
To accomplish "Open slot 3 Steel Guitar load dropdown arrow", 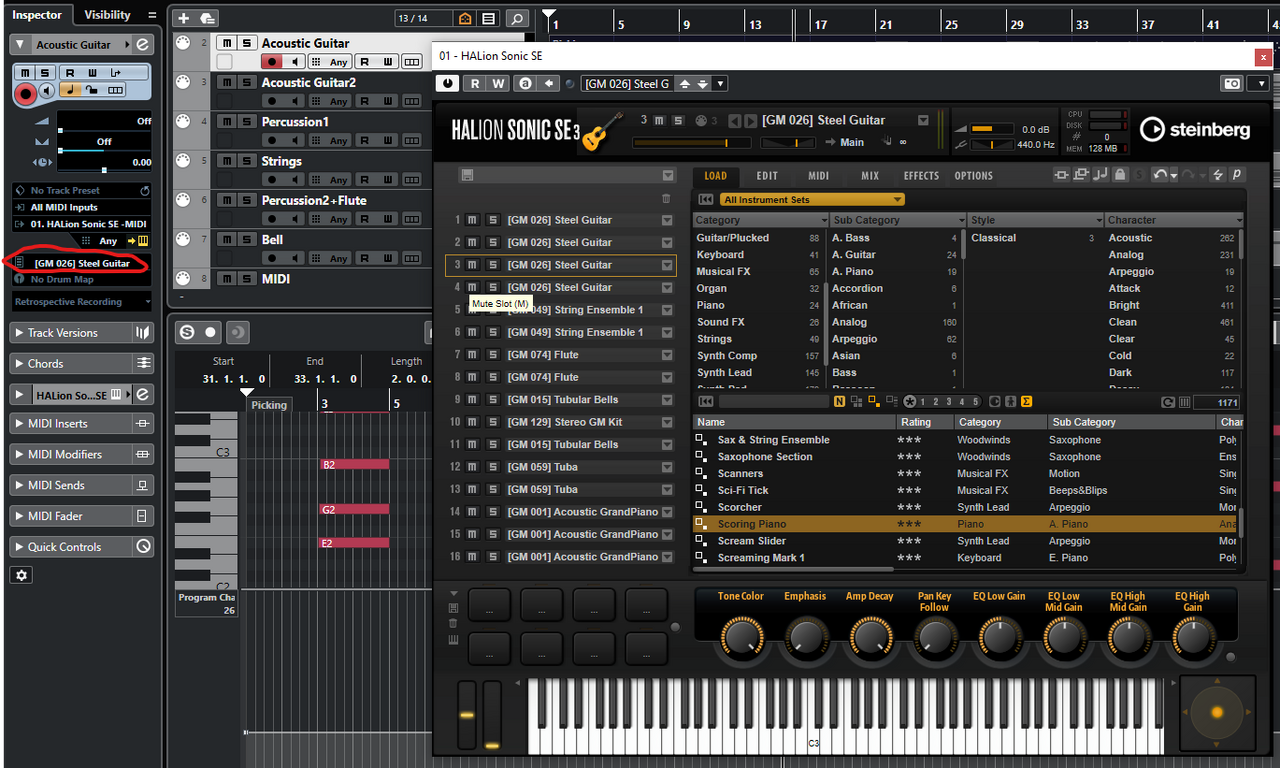I will tap(667, 265).
